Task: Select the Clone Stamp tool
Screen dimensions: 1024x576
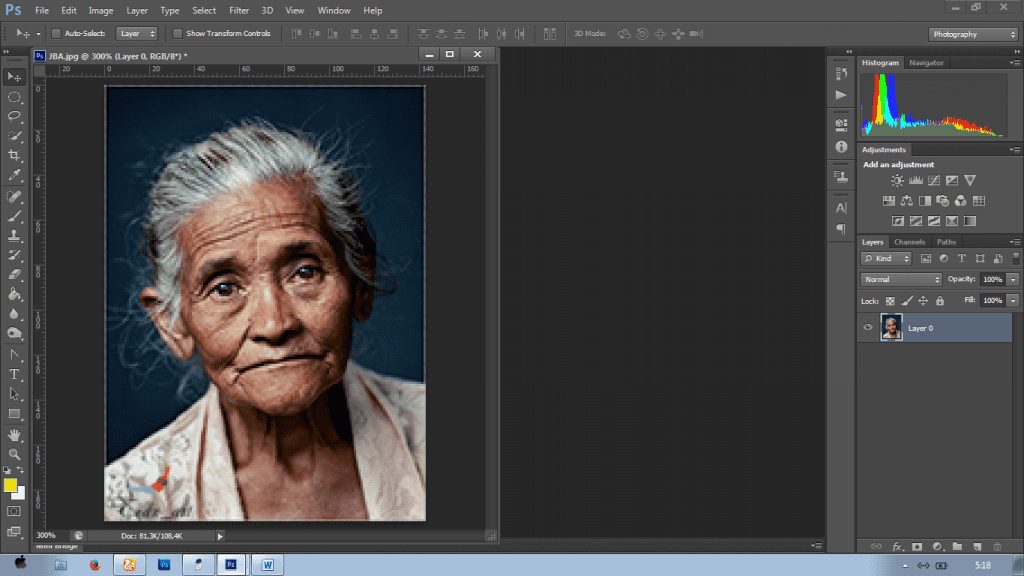Action: tap(15, 236)
